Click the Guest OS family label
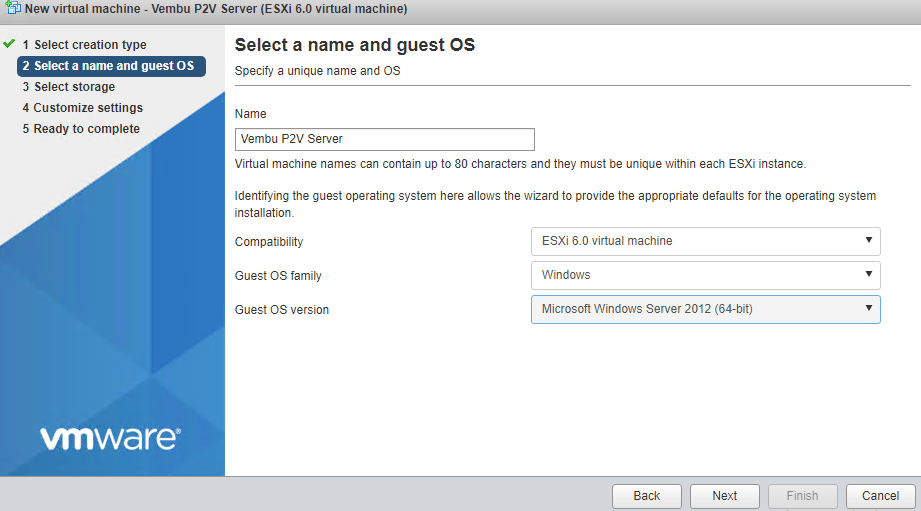The height and width of the screenshot is (511, 921). click(278, 276)
